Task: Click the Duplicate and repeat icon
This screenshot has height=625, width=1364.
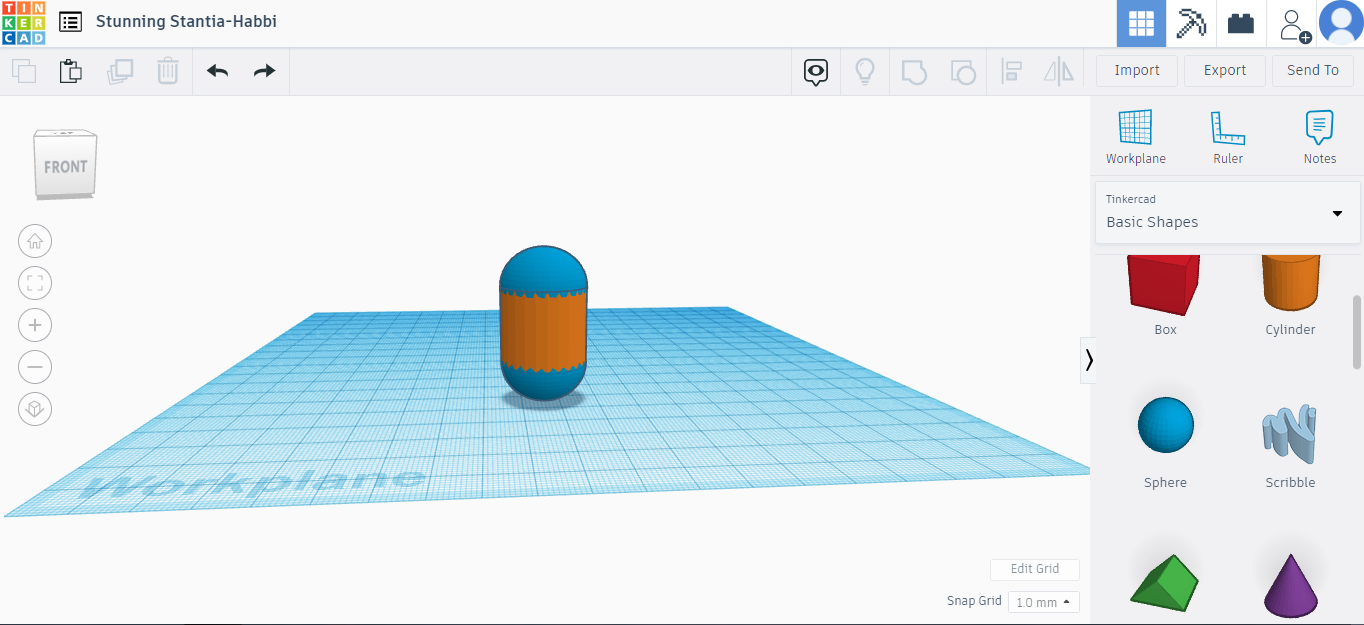Action: pos(120,71)
